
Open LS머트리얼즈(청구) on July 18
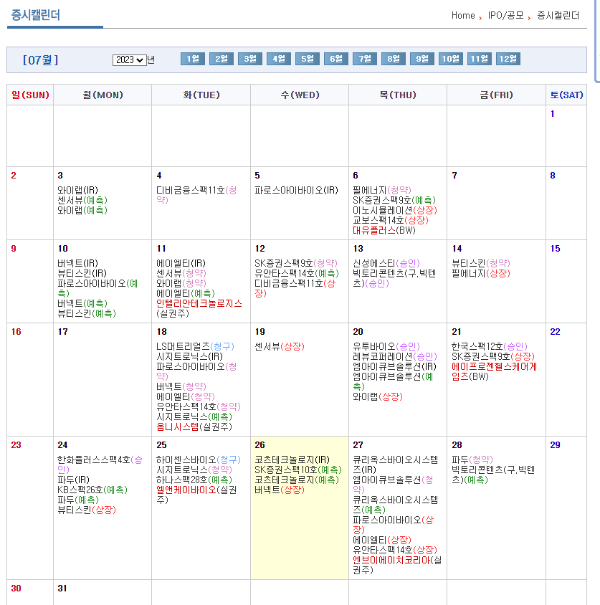(195, 346)
